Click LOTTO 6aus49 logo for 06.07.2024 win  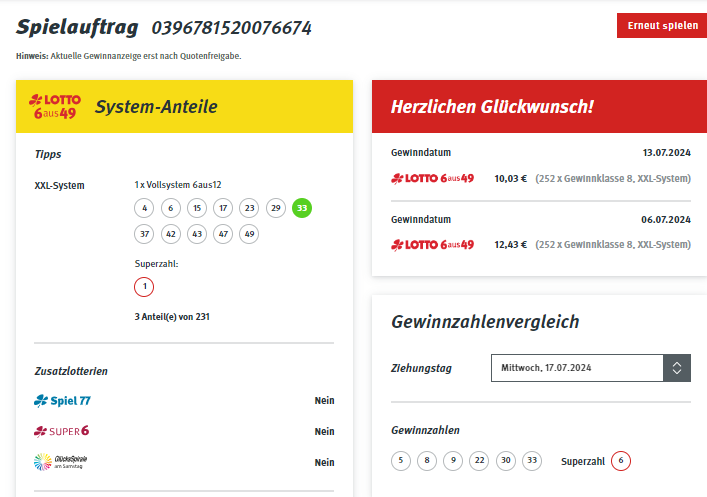pos(432,245)
